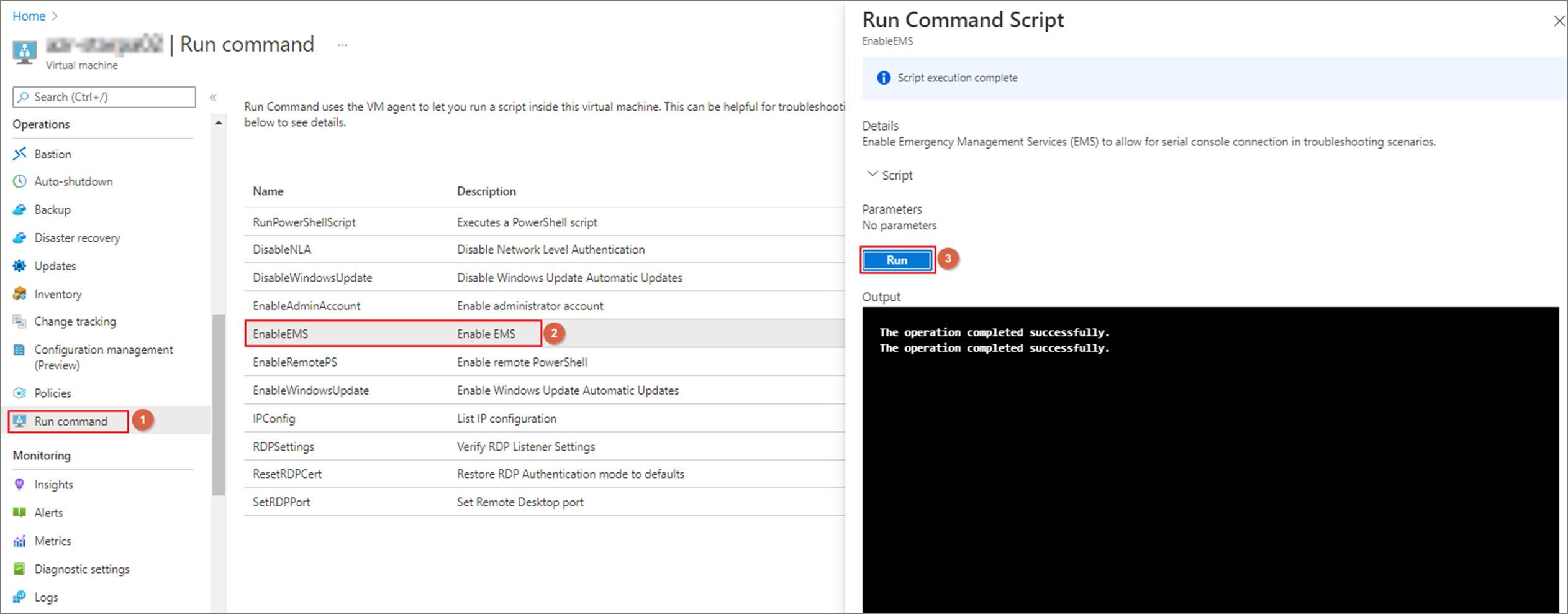Select the RDPSettings command row
1568x614 pixels.
(x=545, y=446)
